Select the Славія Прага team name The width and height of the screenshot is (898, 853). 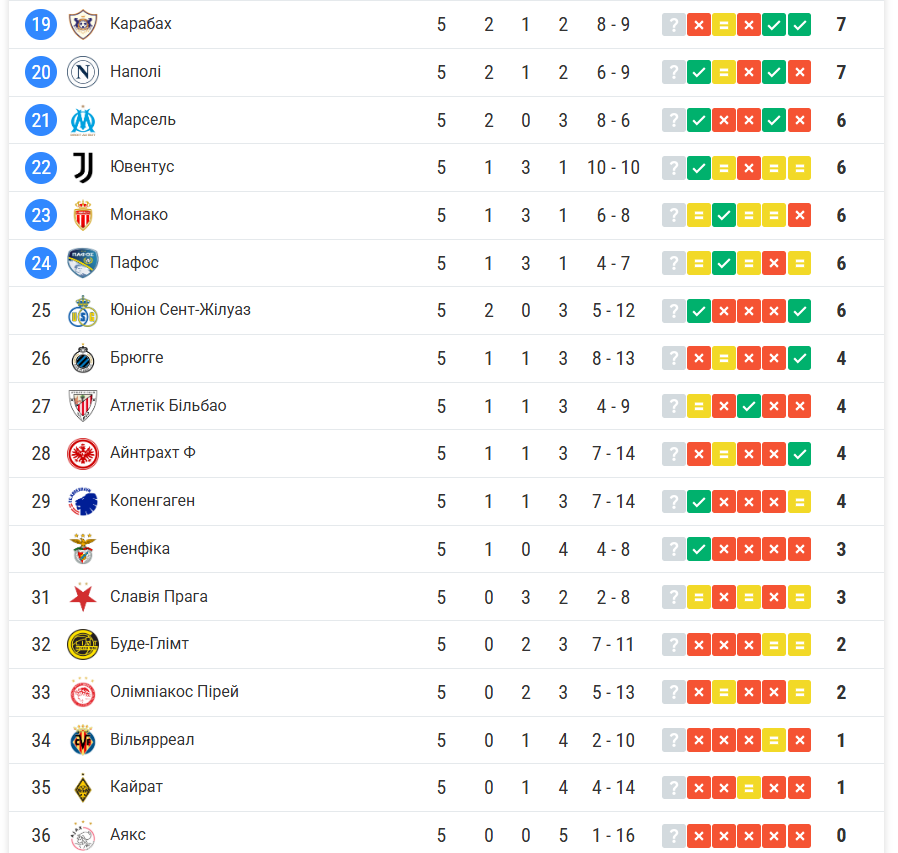click(159, 597)
